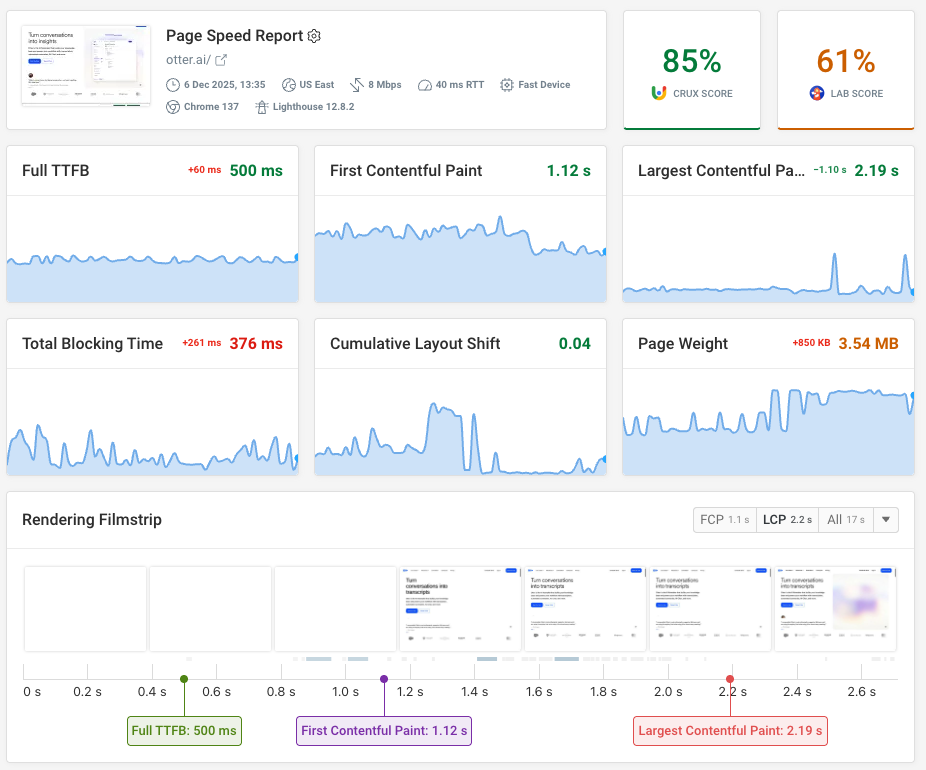Open the Page Speed Report settings gear
Image resolution: width=926 pixels, height=770 pixels.
pyautogui.click(x=314, y=36)
